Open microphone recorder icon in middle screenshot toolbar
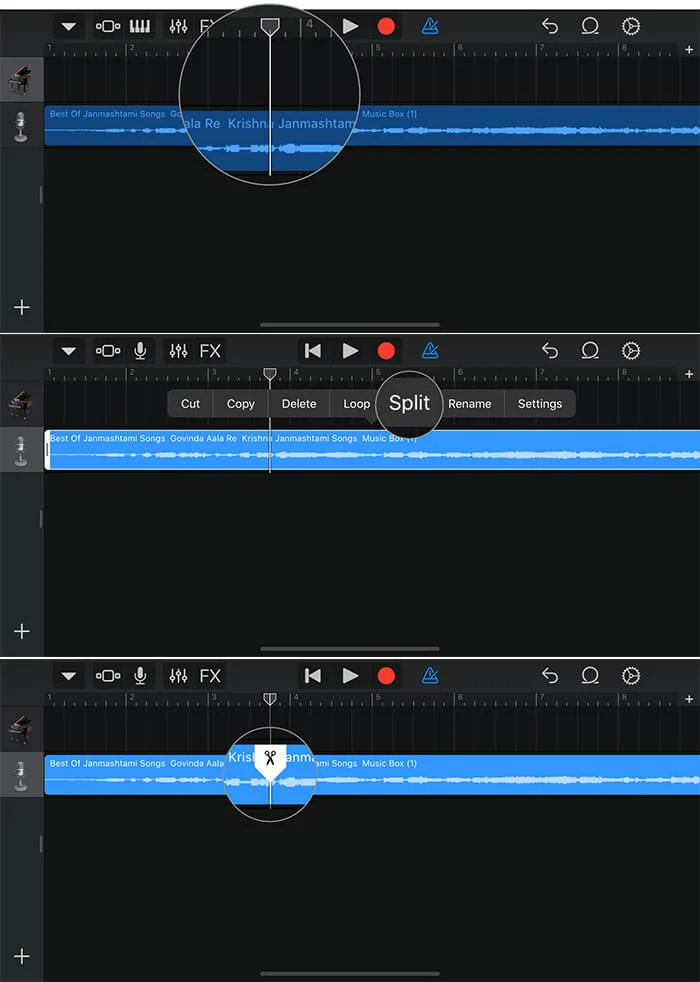700x982 pixels. pos(140,351)
